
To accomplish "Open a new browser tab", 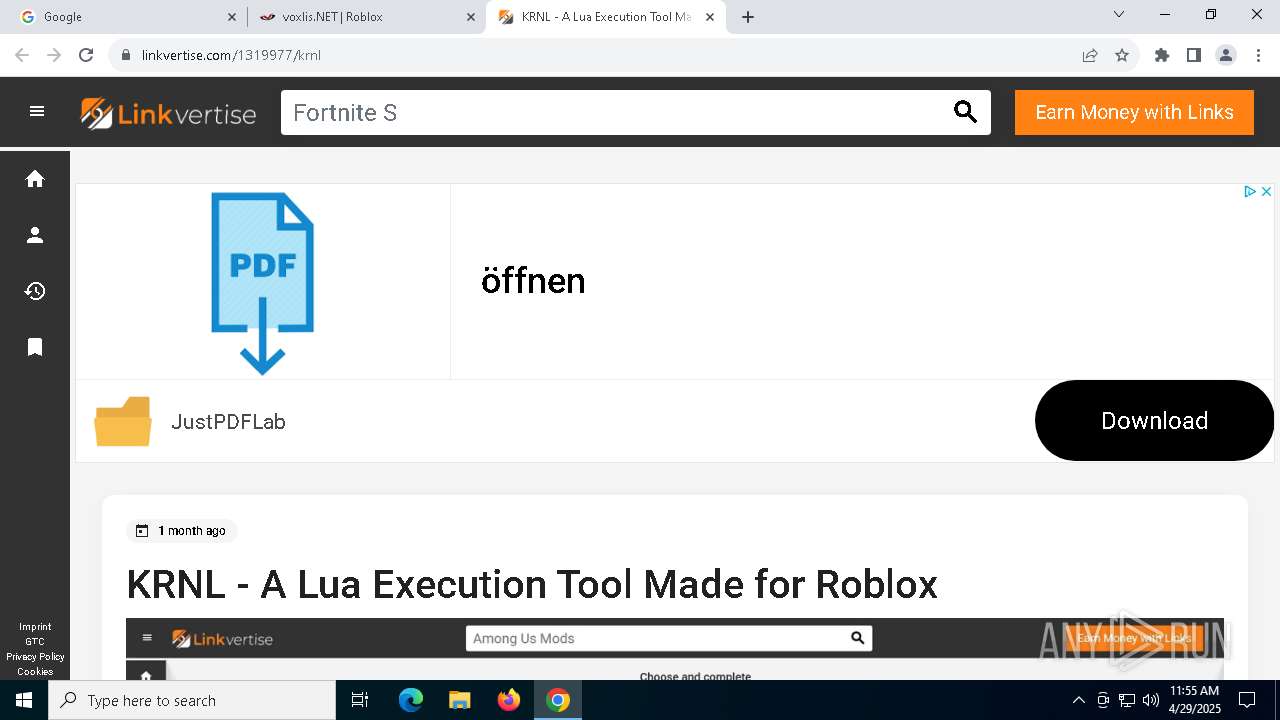I will 748,17.
